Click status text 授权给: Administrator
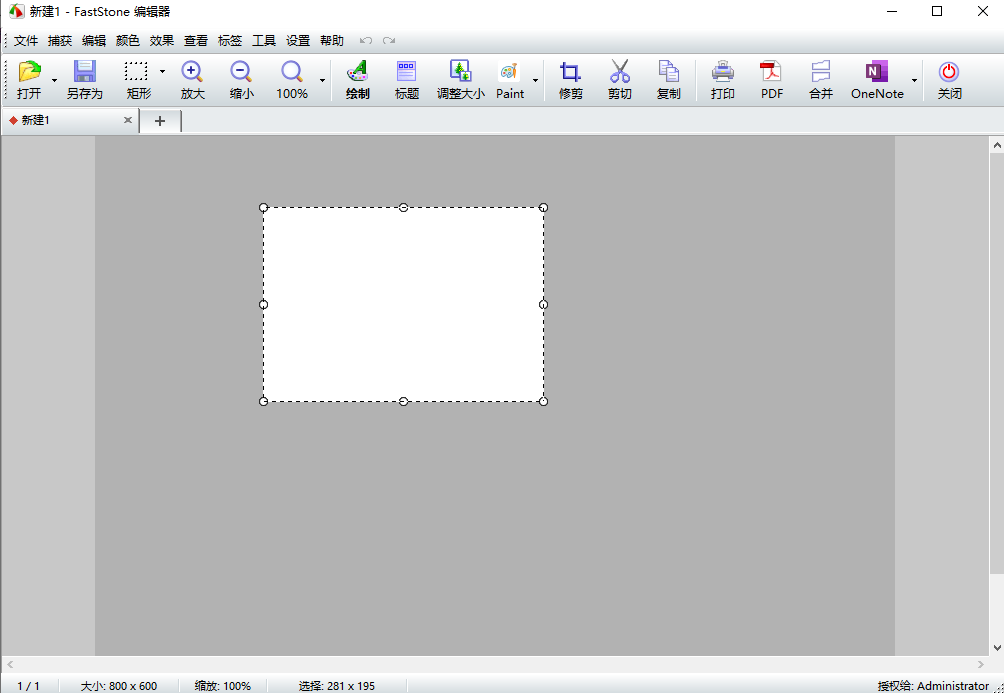Viewport: 1004px width, 693px height. [x=933, y=686]
